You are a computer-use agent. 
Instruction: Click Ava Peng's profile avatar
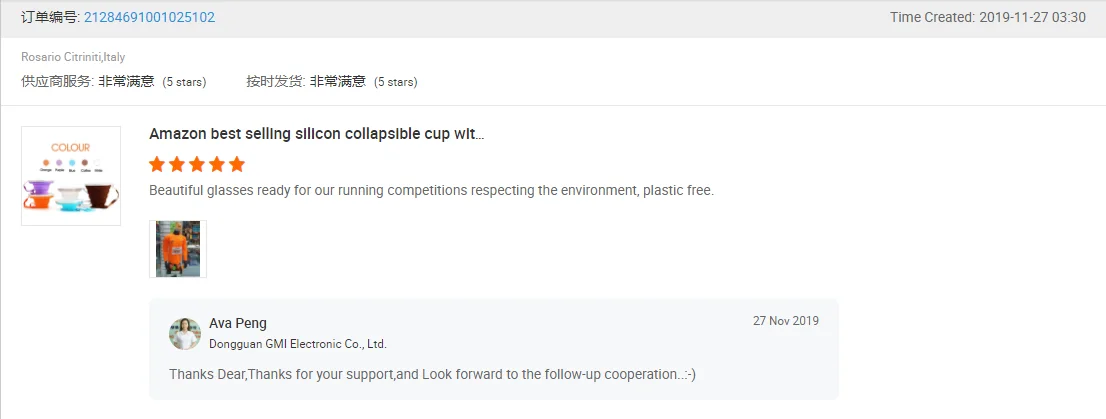click(185, 333)
